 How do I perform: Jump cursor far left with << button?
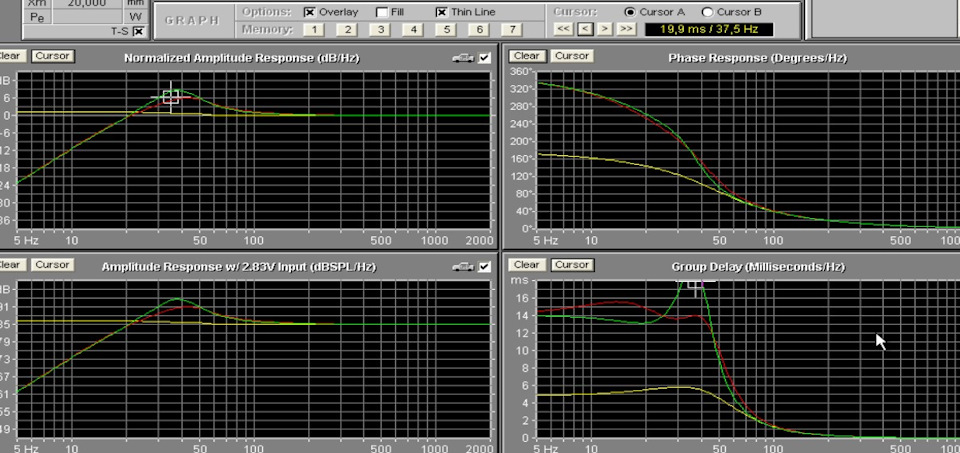(x=564, y=29)
